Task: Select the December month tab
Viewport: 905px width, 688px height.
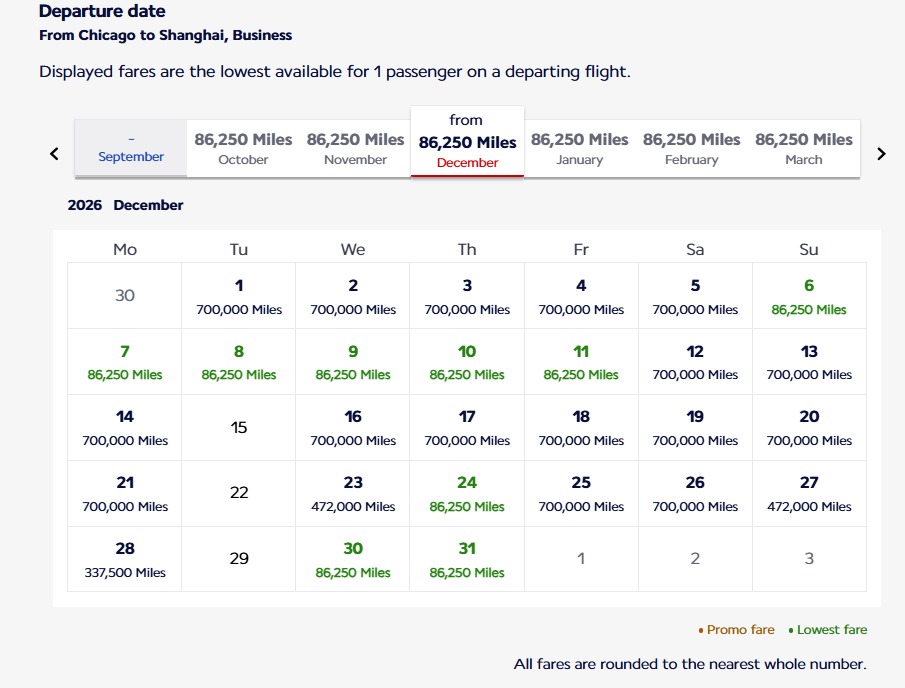Action: (x=468, y=142)
